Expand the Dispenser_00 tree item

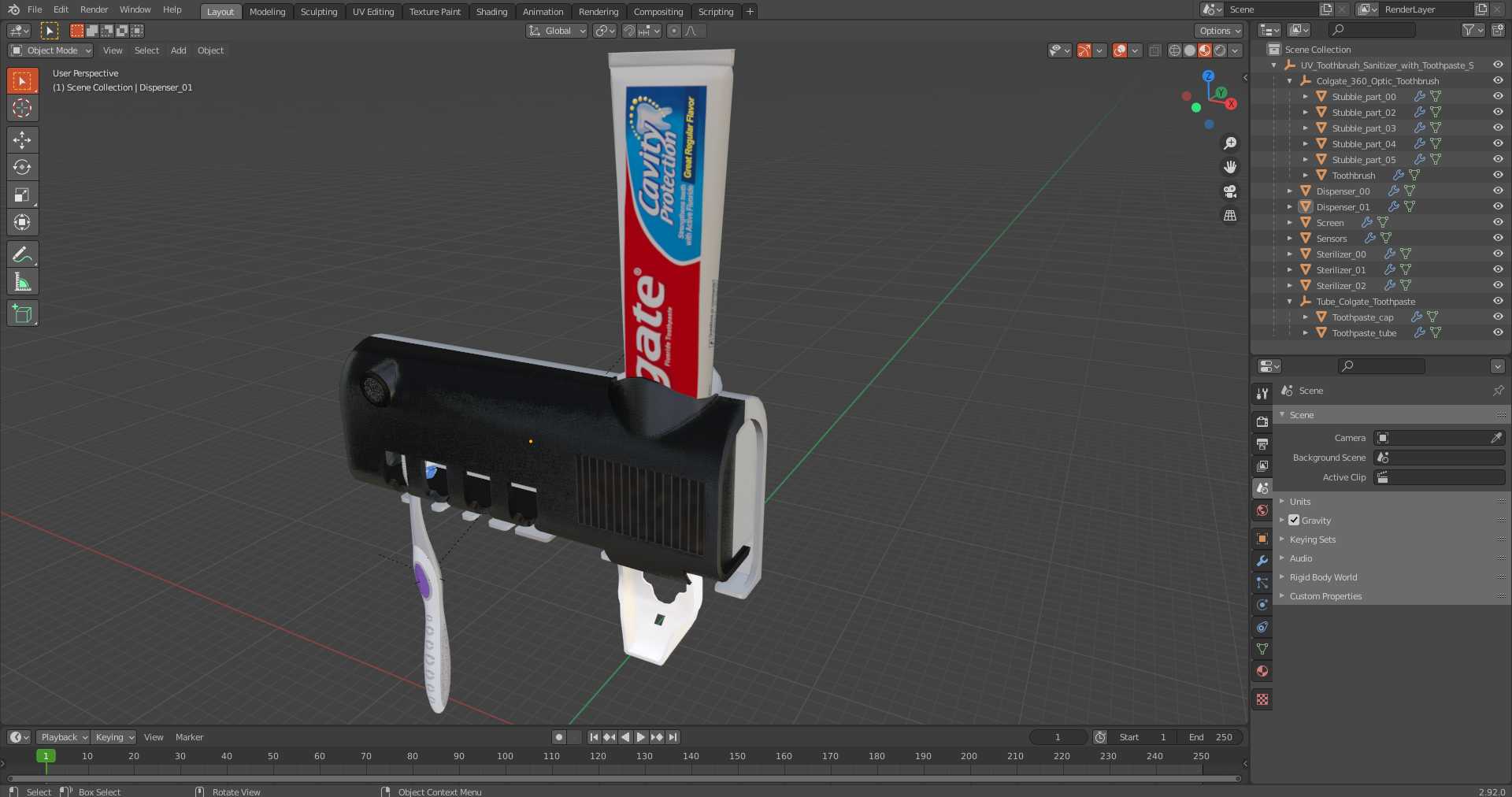click(1290, 191)
